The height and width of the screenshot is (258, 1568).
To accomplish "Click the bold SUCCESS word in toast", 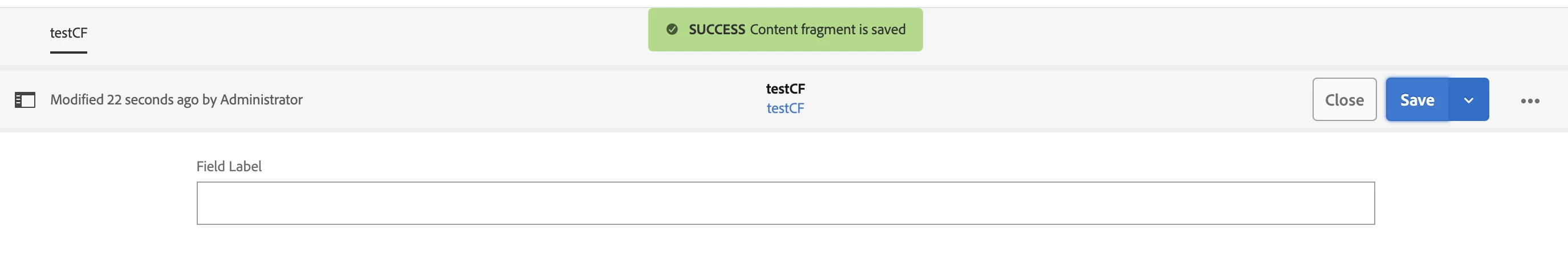I will [717, 29].
